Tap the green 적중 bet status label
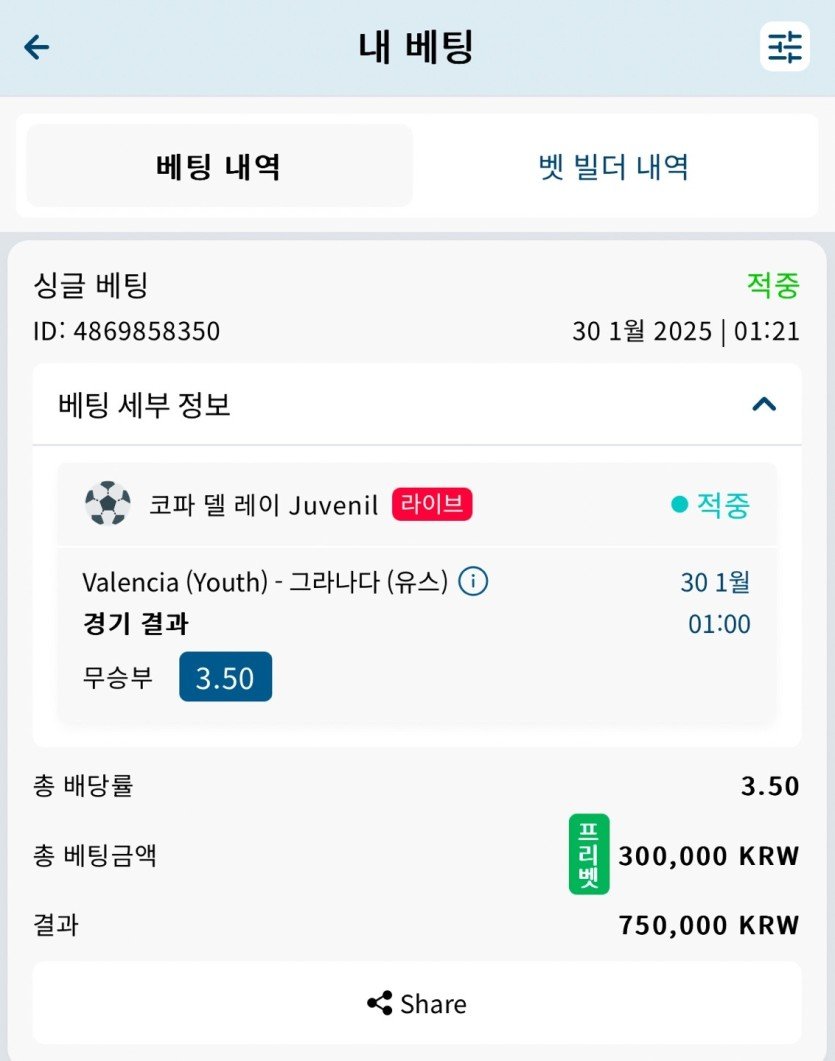Viewport: 835px width, 1061px height. [773, 286]
